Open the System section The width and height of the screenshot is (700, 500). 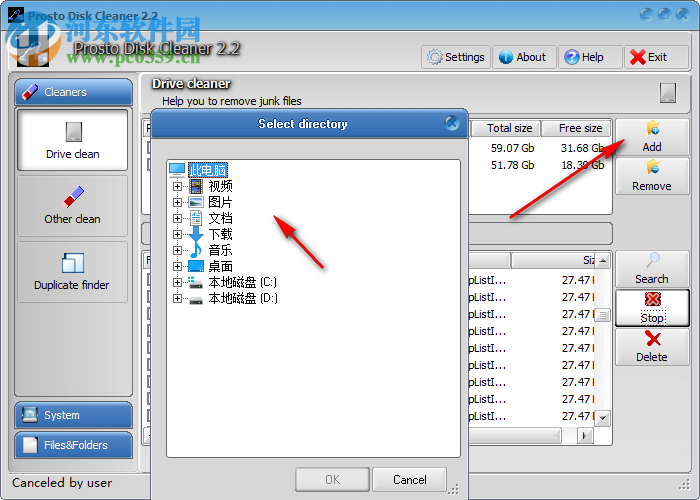tap(74, 415)
